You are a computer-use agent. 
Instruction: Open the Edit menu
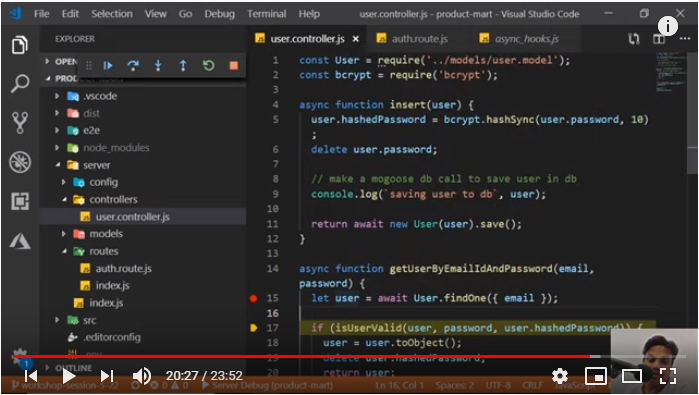tap(70, 14)
